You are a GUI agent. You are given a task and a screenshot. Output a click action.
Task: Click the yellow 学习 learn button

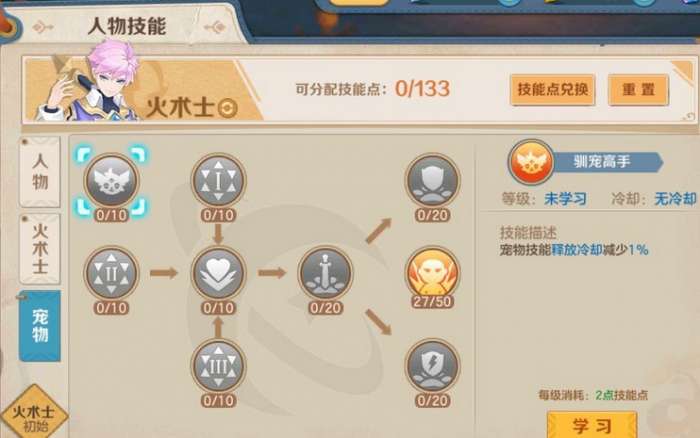pyautogui.click(x=592, y=425)
